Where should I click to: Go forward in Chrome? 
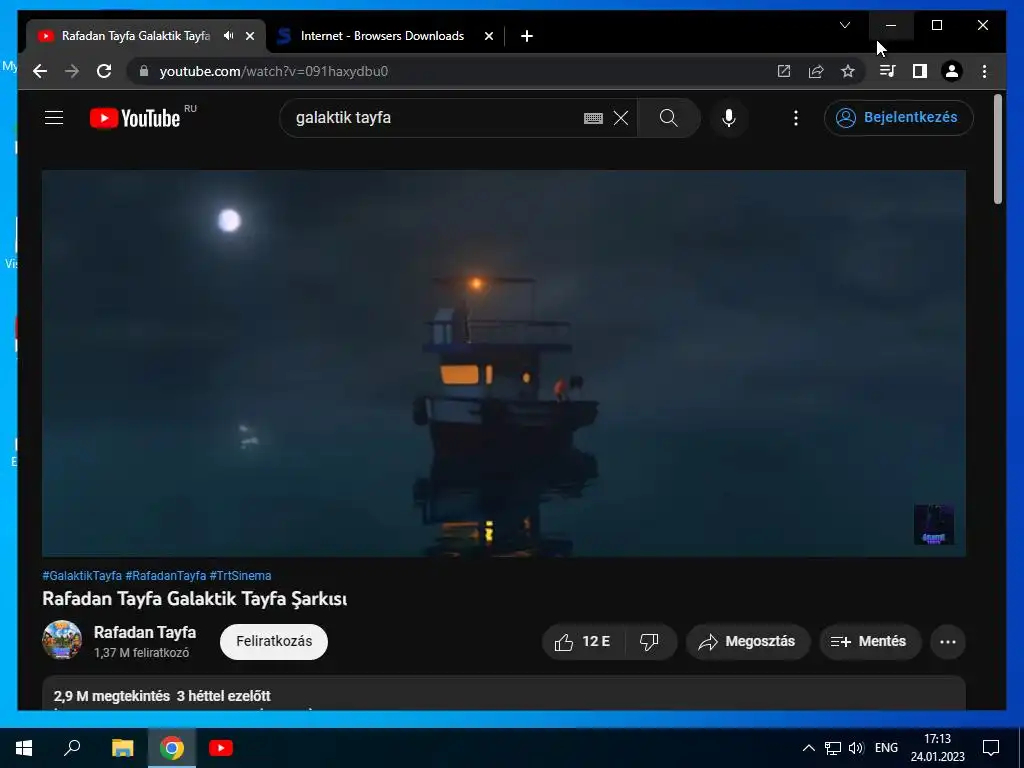click(x=72, y=71)
